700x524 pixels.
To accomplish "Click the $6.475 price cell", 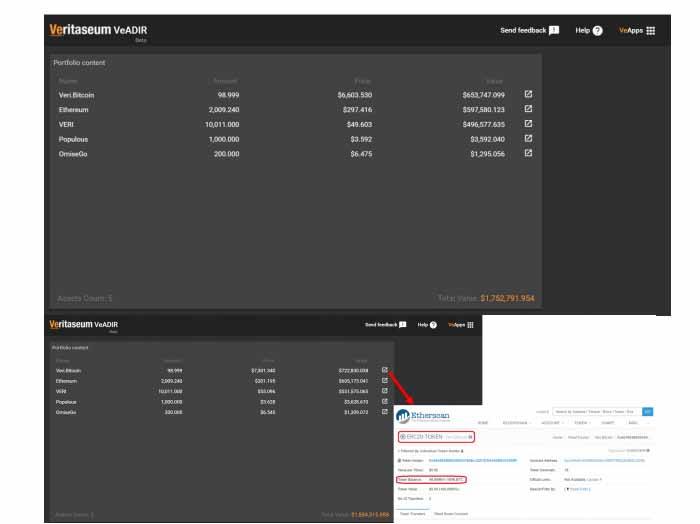I will point(361,154).
